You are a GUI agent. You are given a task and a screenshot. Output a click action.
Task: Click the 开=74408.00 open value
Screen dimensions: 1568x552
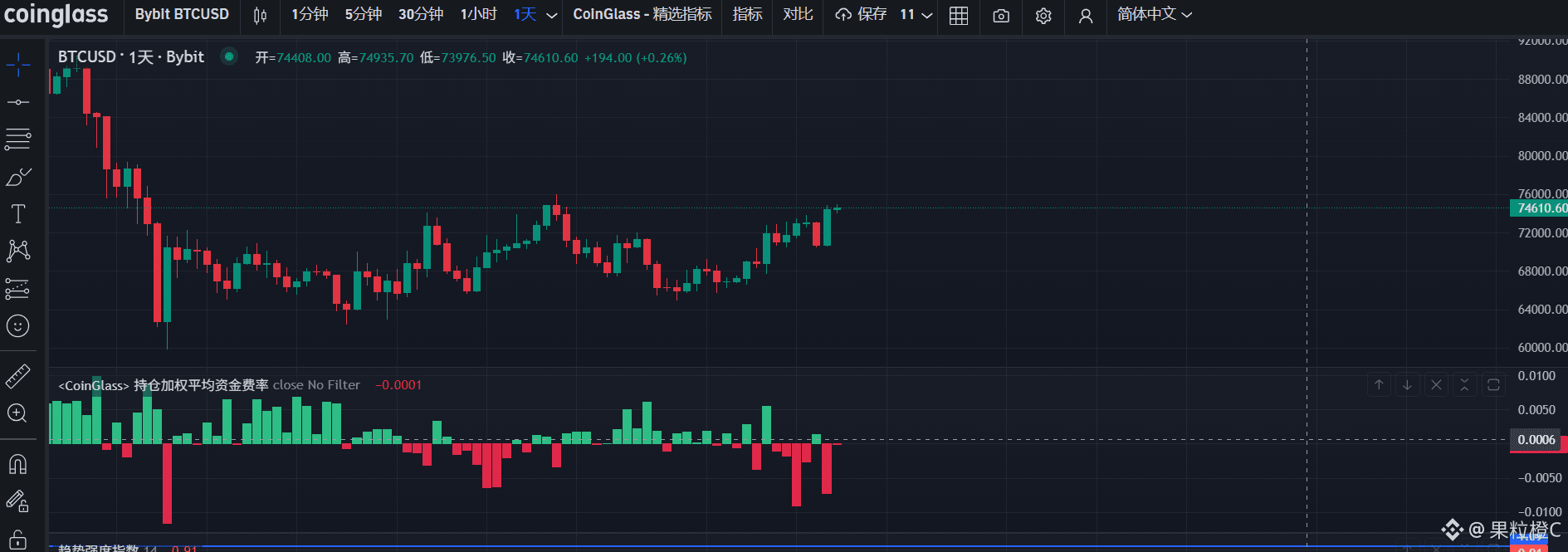pyautogui.click(x=293, y=57)
